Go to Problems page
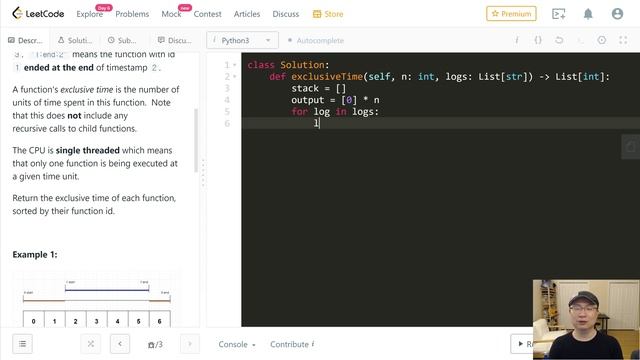This screenshot has height=360, width=640. click(x=132, y=14)
